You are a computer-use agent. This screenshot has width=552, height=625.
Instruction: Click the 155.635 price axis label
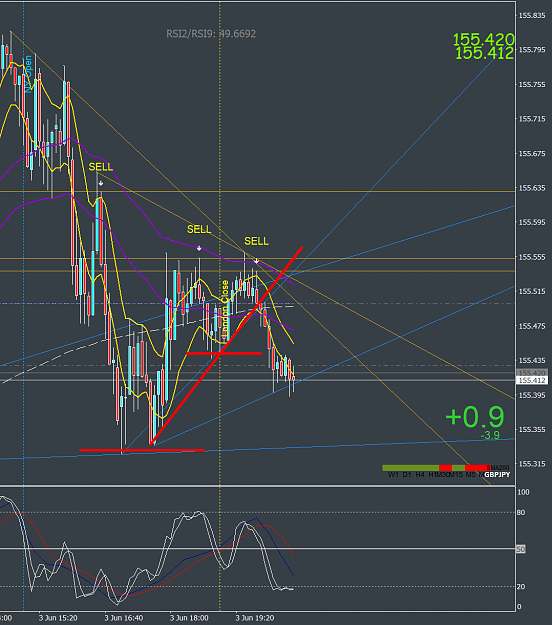pos(532,188)
